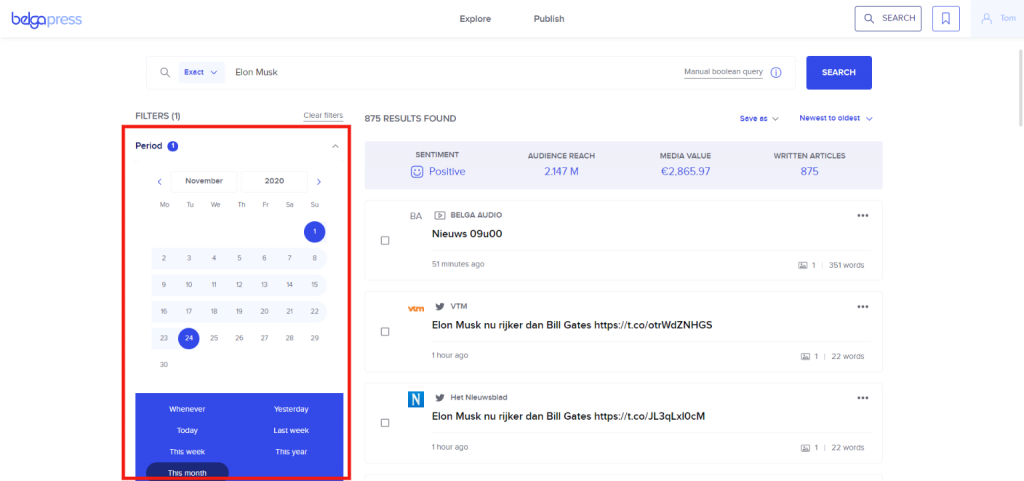
Task: Open article titled Nieuws 09u00
Action: [x=467, y=234]
